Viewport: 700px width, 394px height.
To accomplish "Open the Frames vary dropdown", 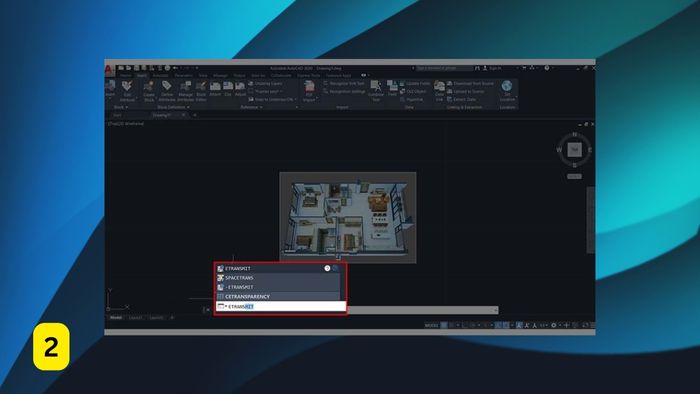I will [x=266, y=91].
